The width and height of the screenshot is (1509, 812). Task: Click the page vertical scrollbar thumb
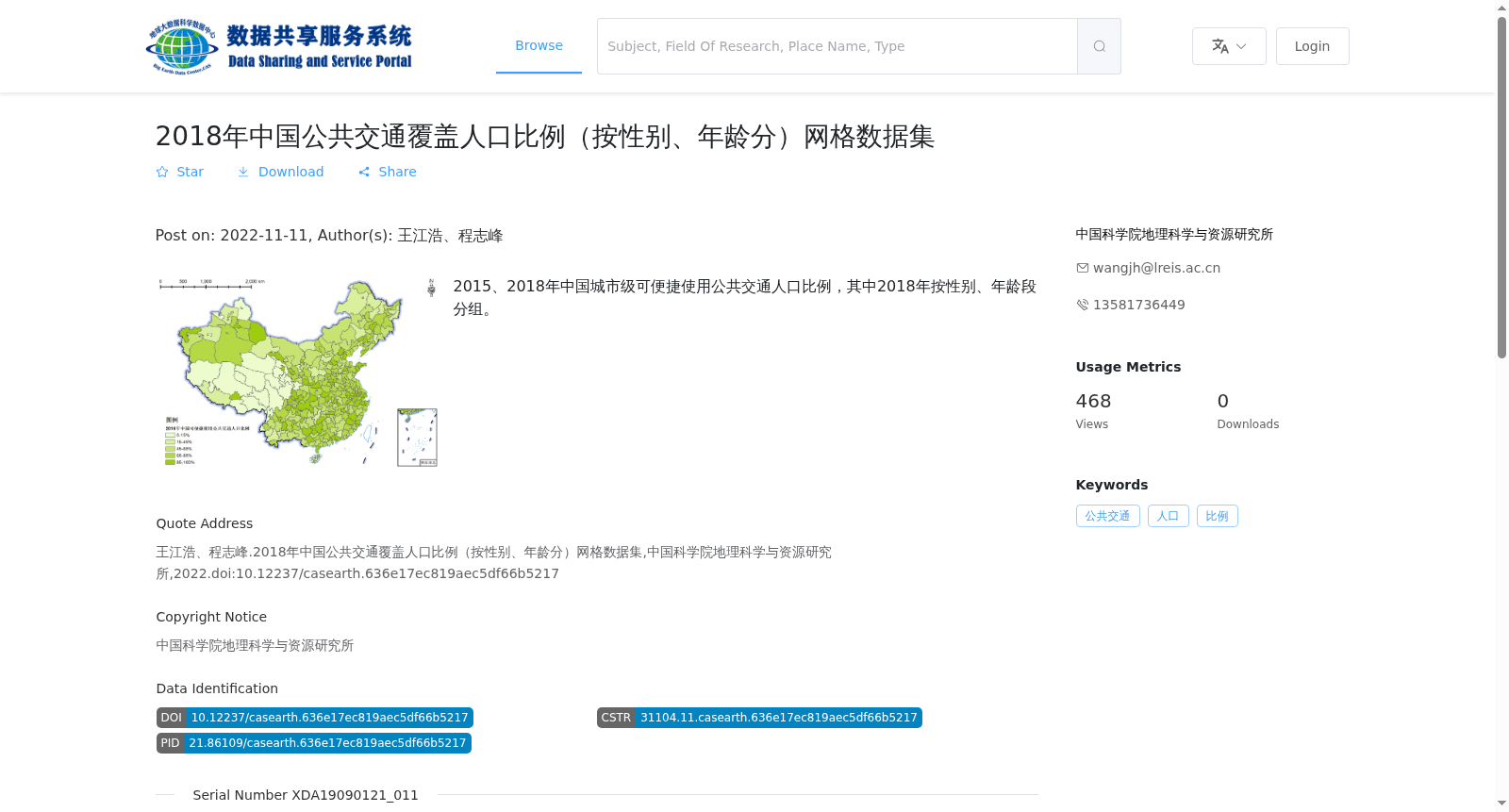pos(1501,187)
